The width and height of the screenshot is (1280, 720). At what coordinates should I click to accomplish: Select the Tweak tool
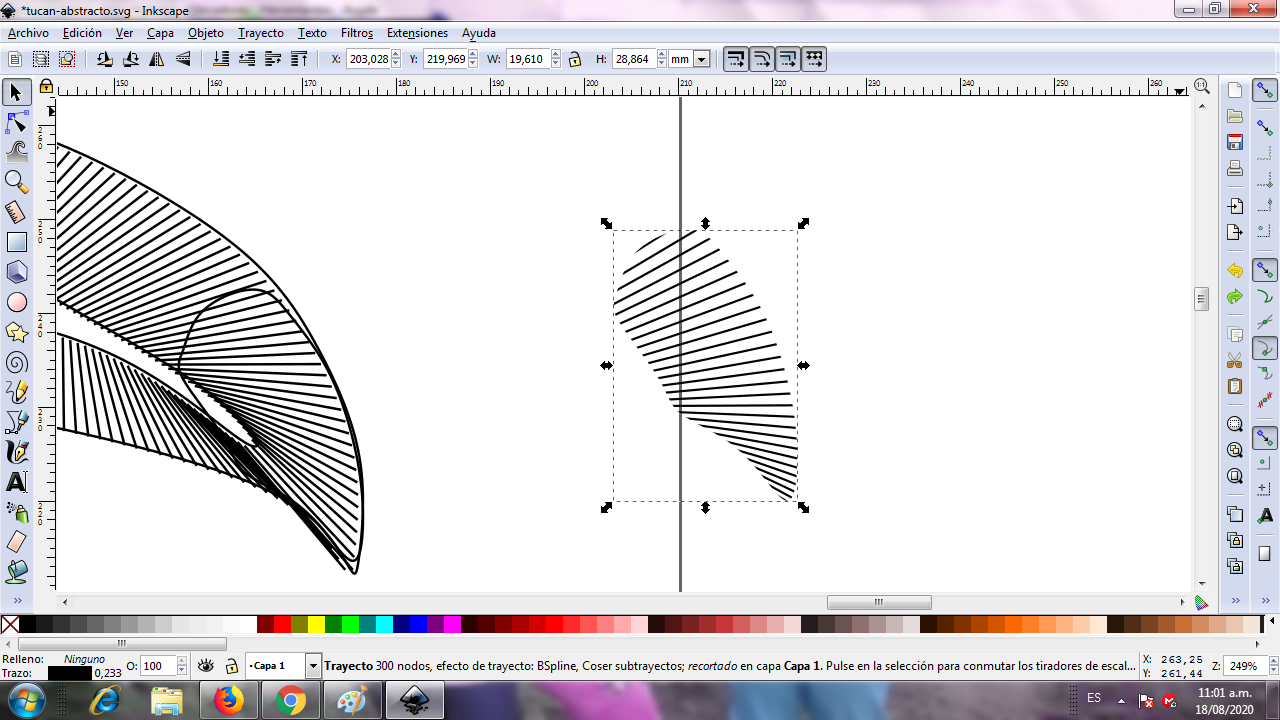[x=16, y=152]
